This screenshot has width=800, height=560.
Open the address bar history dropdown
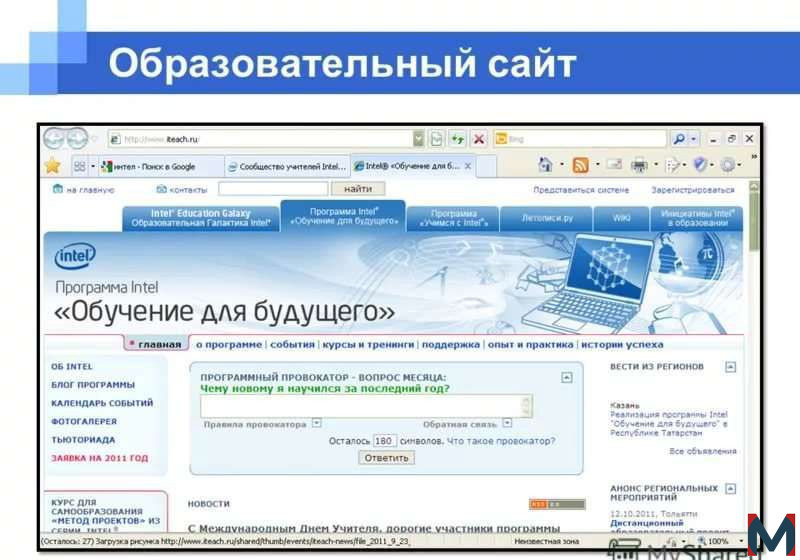coord(418,139)
